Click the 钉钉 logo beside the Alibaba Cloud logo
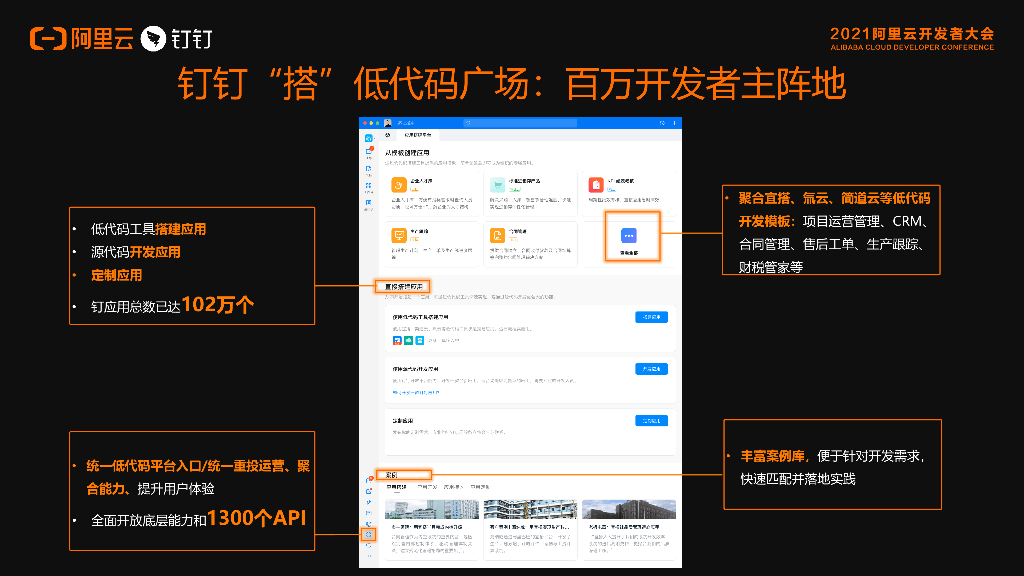 tap(176, 39)
